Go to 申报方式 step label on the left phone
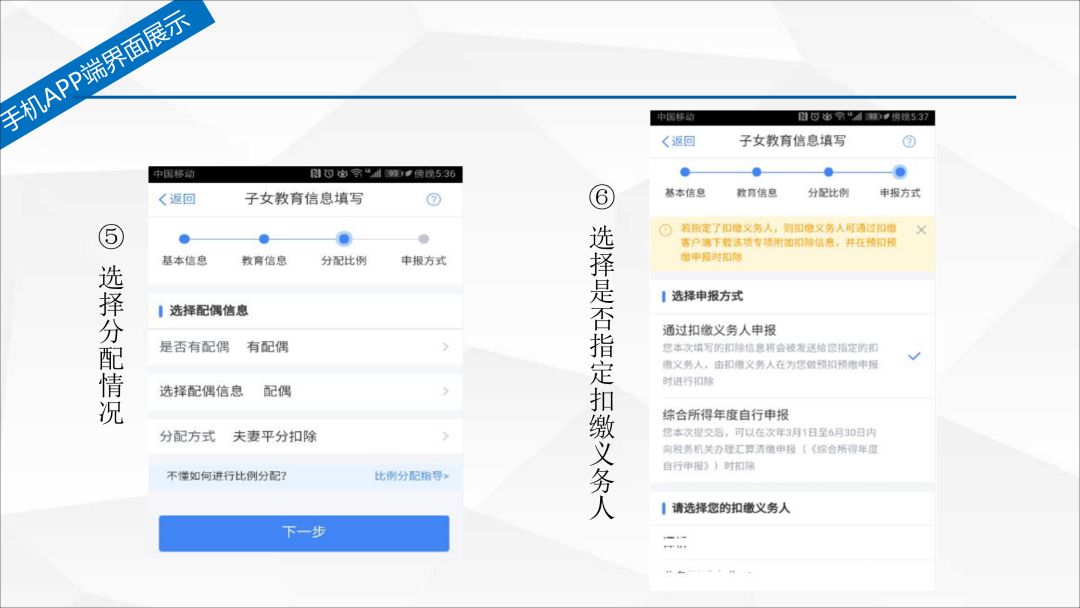This screenshot has height=608, width=1080. click(423, 261)
